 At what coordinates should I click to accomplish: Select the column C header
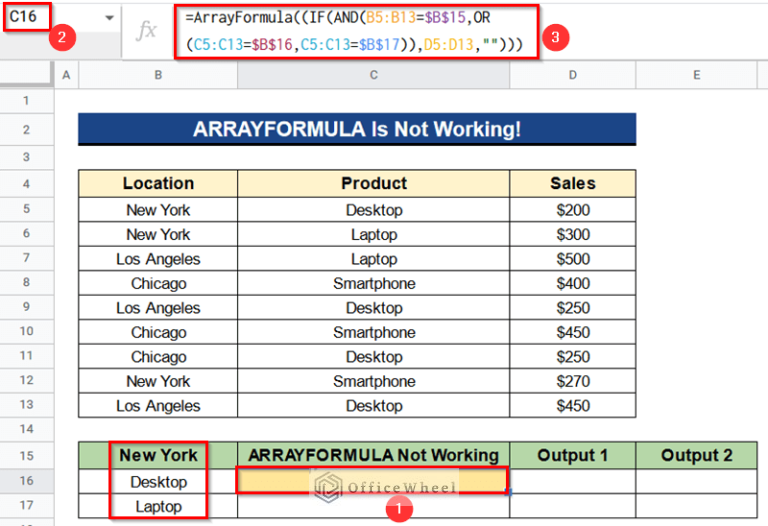[x=373, y=75]
